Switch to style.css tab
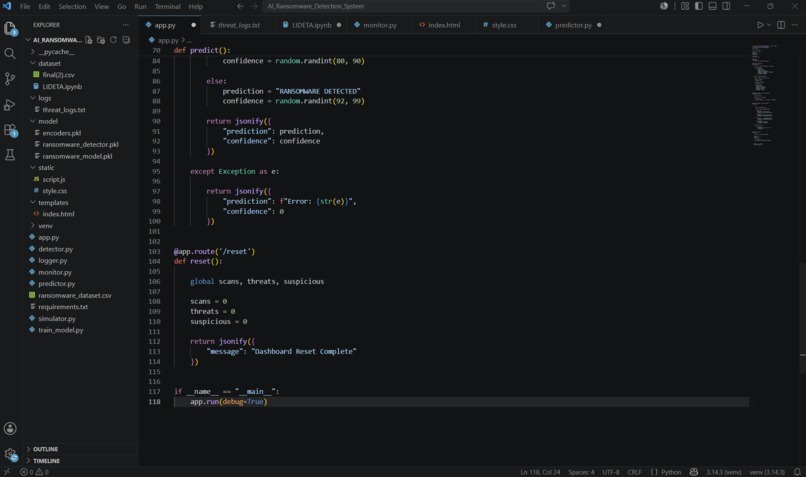806x477 pixels. 504,25
